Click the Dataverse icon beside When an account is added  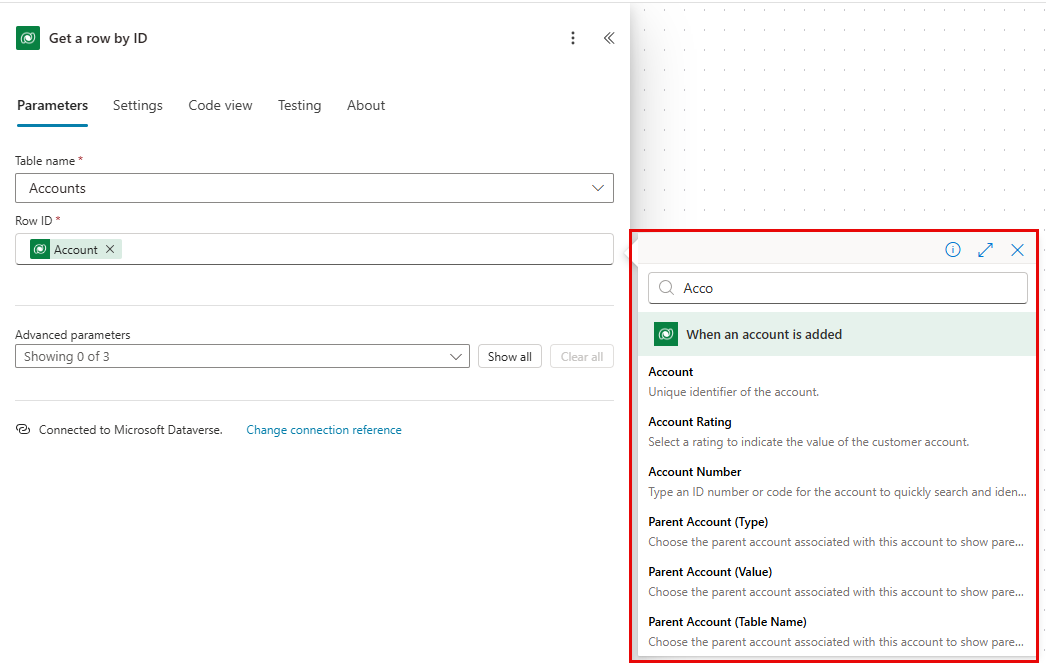click(x=666, y=334)
